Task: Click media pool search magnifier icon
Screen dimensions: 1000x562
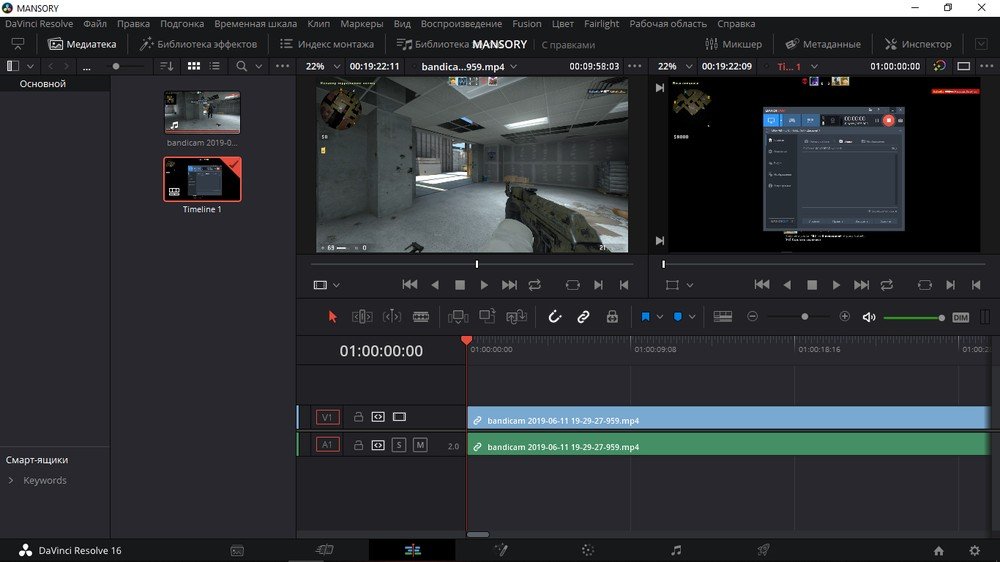Action: 241,66
